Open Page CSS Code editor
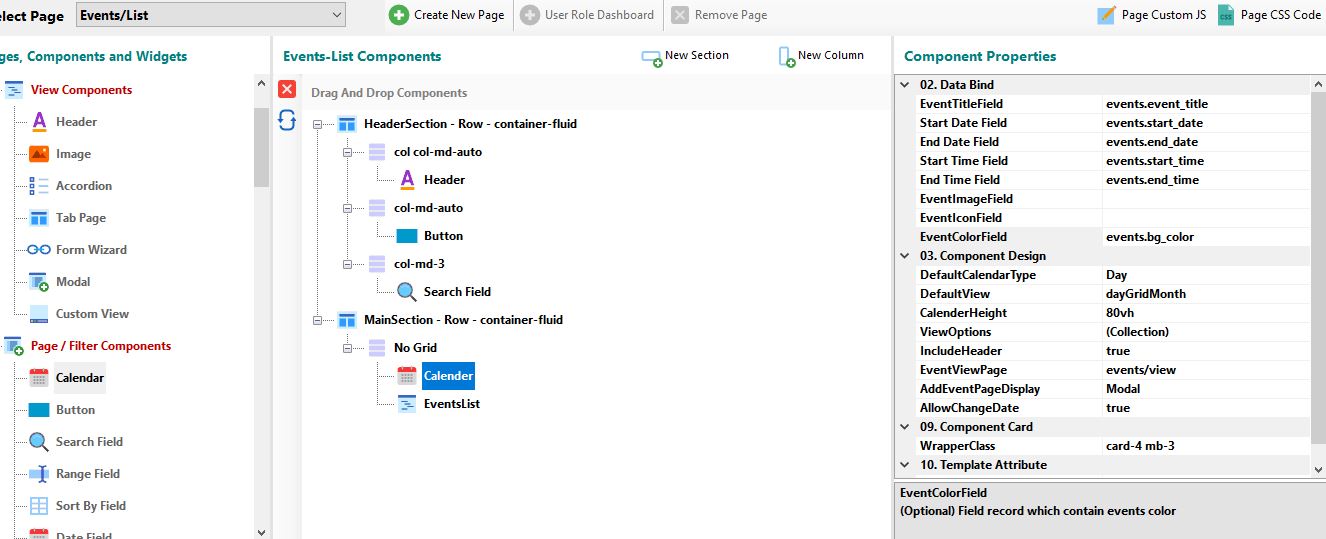Image resolution: width=1326 pixels, height=539 pixels. pyautogui.click(x=1269, y=15)
